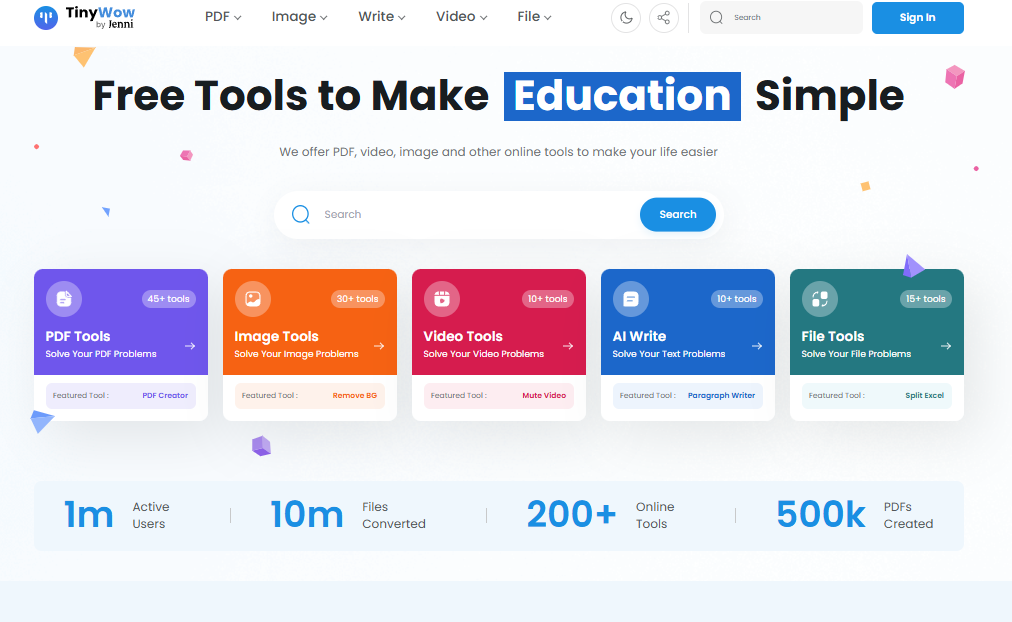Click the arrow on the Video Tools card
The height and width of the screenshot is (622, 1012).
click(568, 346)
